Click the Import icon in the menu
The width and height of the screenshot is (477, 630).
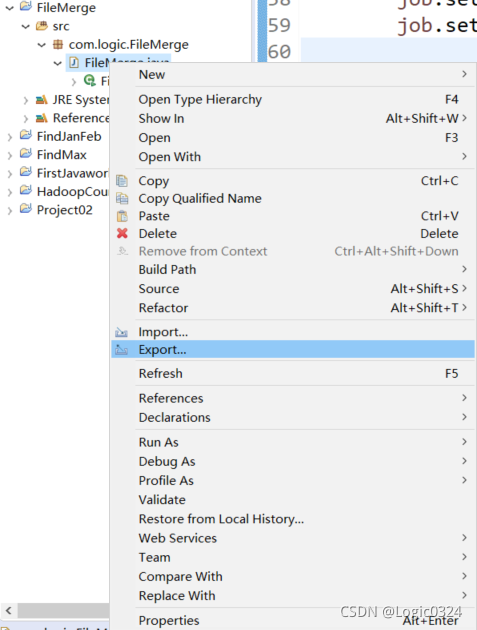pyautogui.click(x=121, y=332)
